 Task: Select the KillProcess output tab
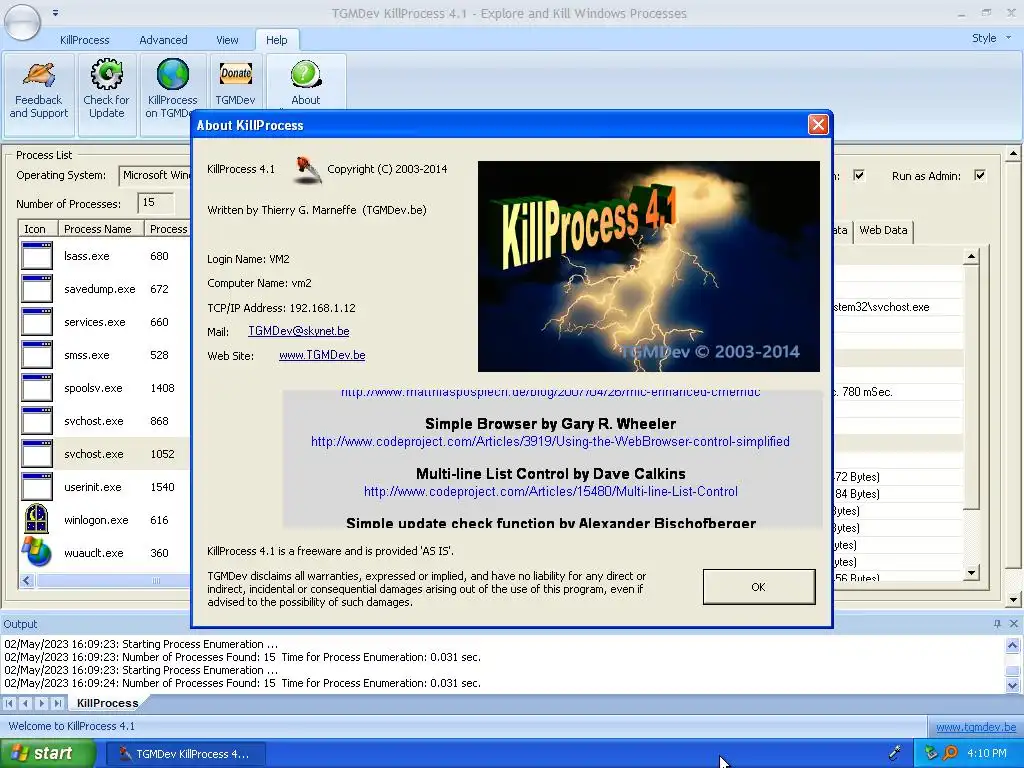pyautogui.click(x=107, y=703)
